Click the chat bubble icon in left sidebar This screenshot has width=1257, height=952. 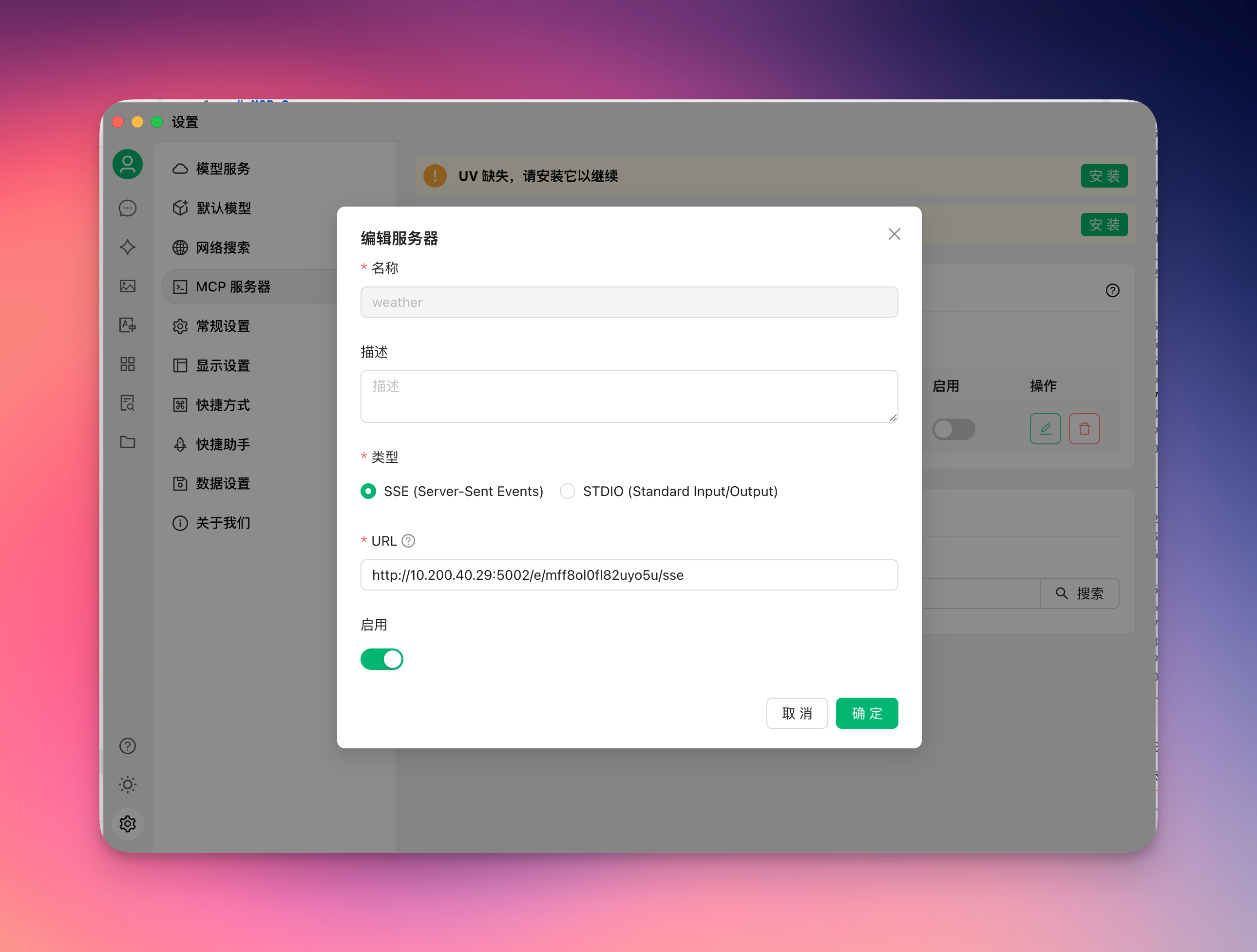point(127,208)
